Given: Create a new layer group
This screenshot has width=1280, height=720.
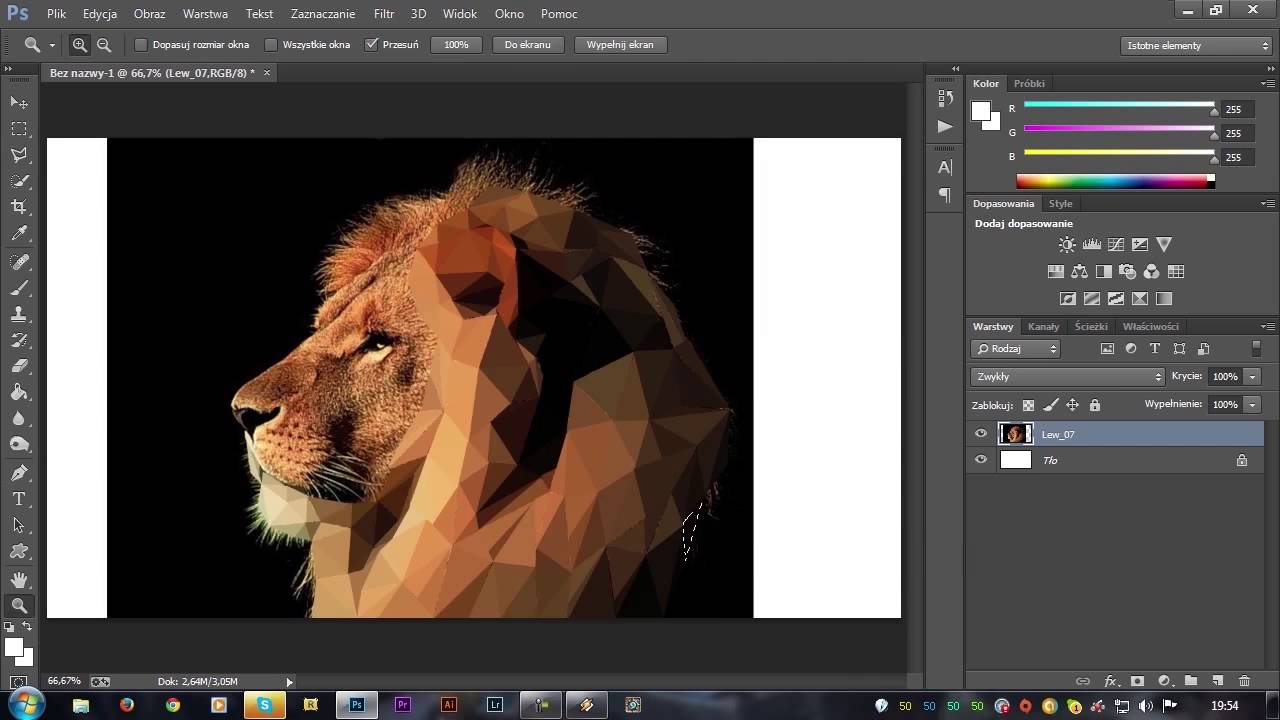Looking at the screenshot, I should (1191, 681).
